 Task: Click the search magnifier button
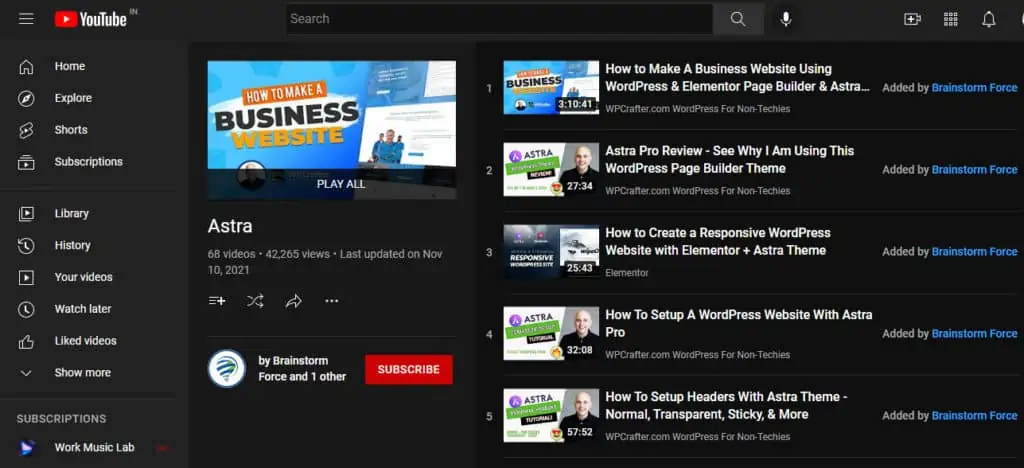coord(738,19)
